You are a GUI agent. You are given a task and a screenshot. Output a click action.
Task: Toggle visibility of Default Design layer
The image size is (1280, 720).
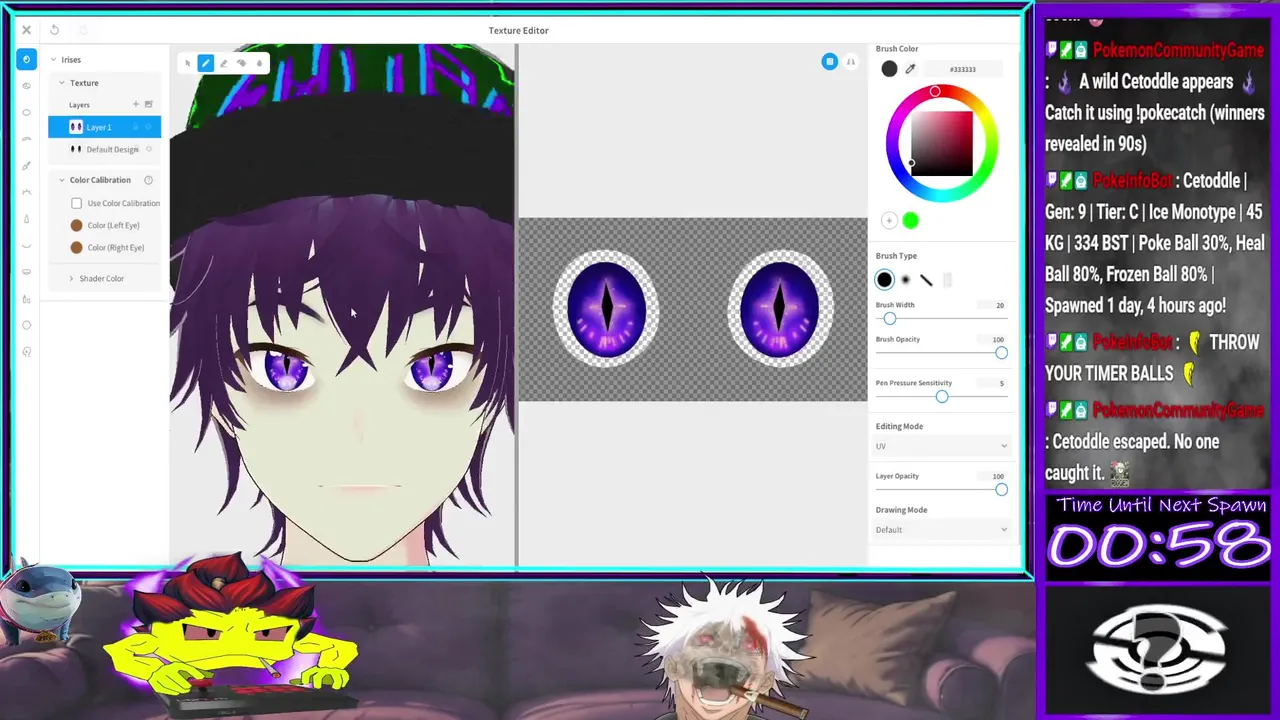tap(148, 150)
